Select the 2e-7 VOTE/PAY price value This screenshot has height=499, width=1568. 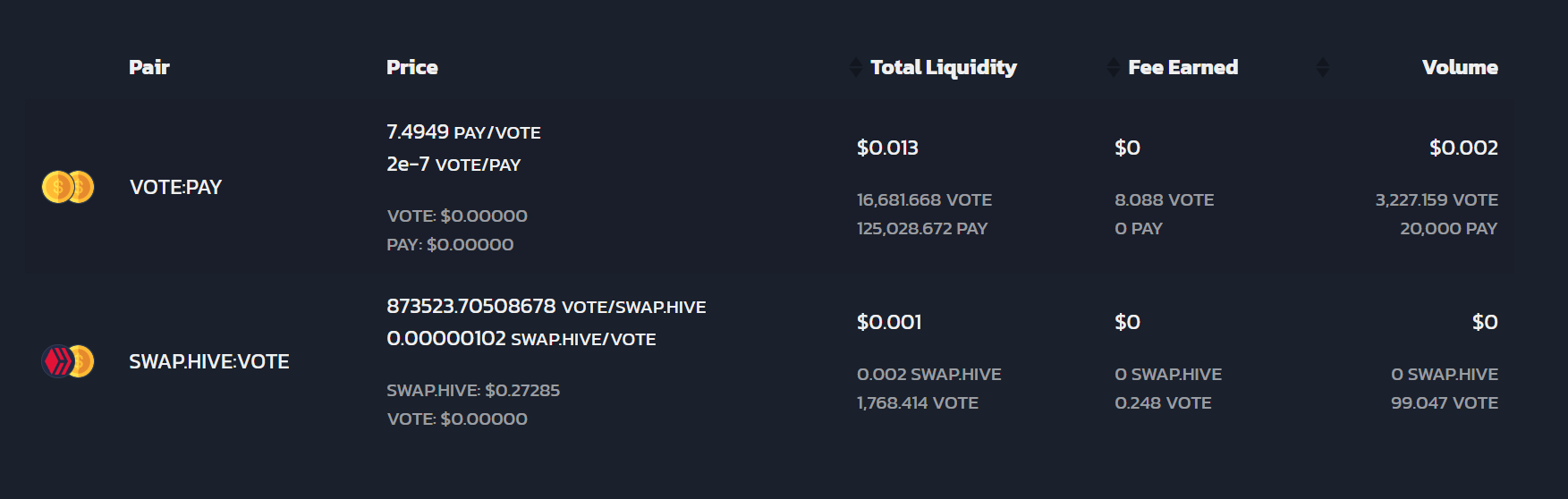click(453, 165)
